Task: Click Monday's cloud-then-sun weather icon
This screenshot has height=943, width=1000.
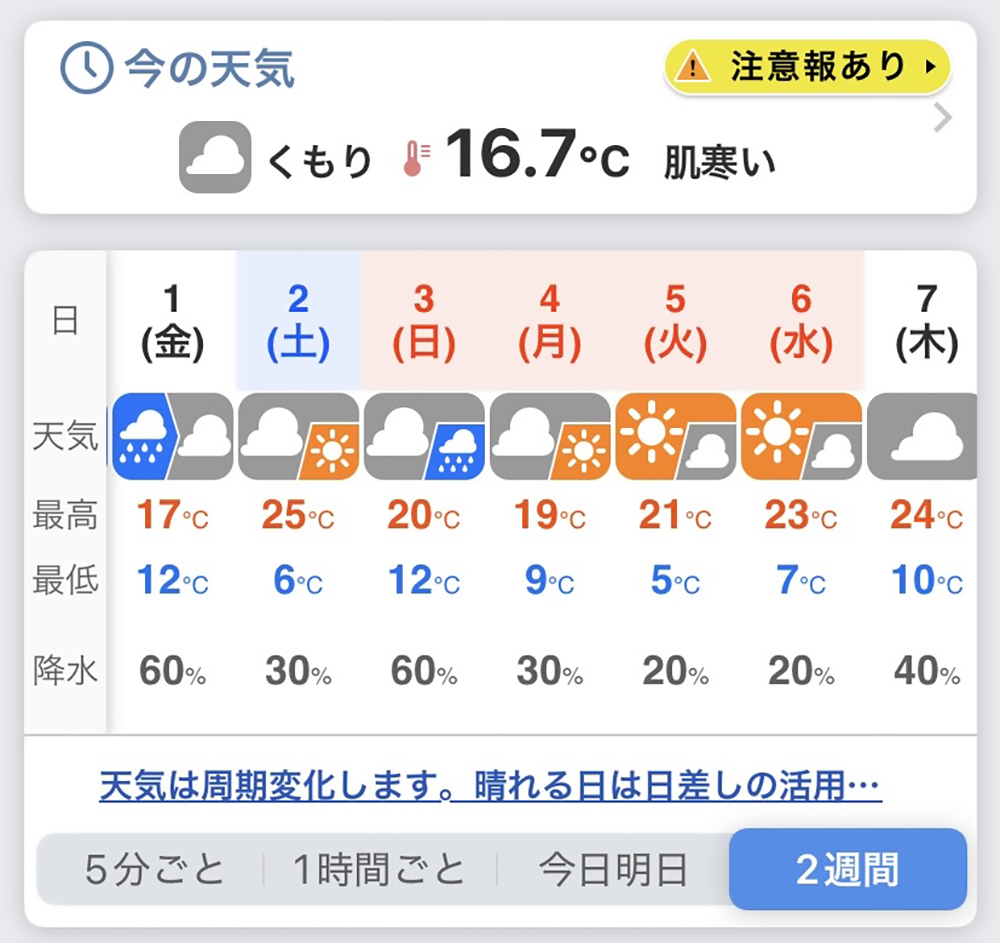Action: (550, 435)
